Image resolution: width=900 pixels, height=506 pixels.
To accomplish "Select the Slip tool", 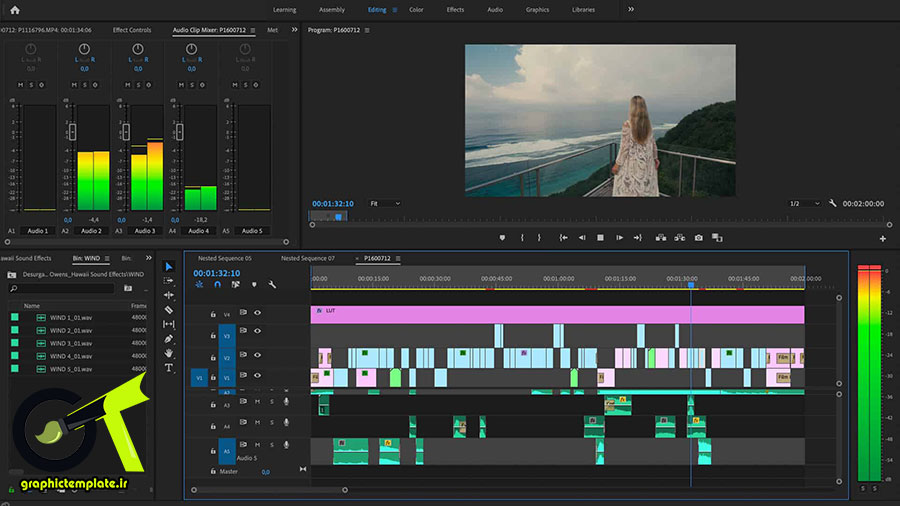I will [169, 324].
